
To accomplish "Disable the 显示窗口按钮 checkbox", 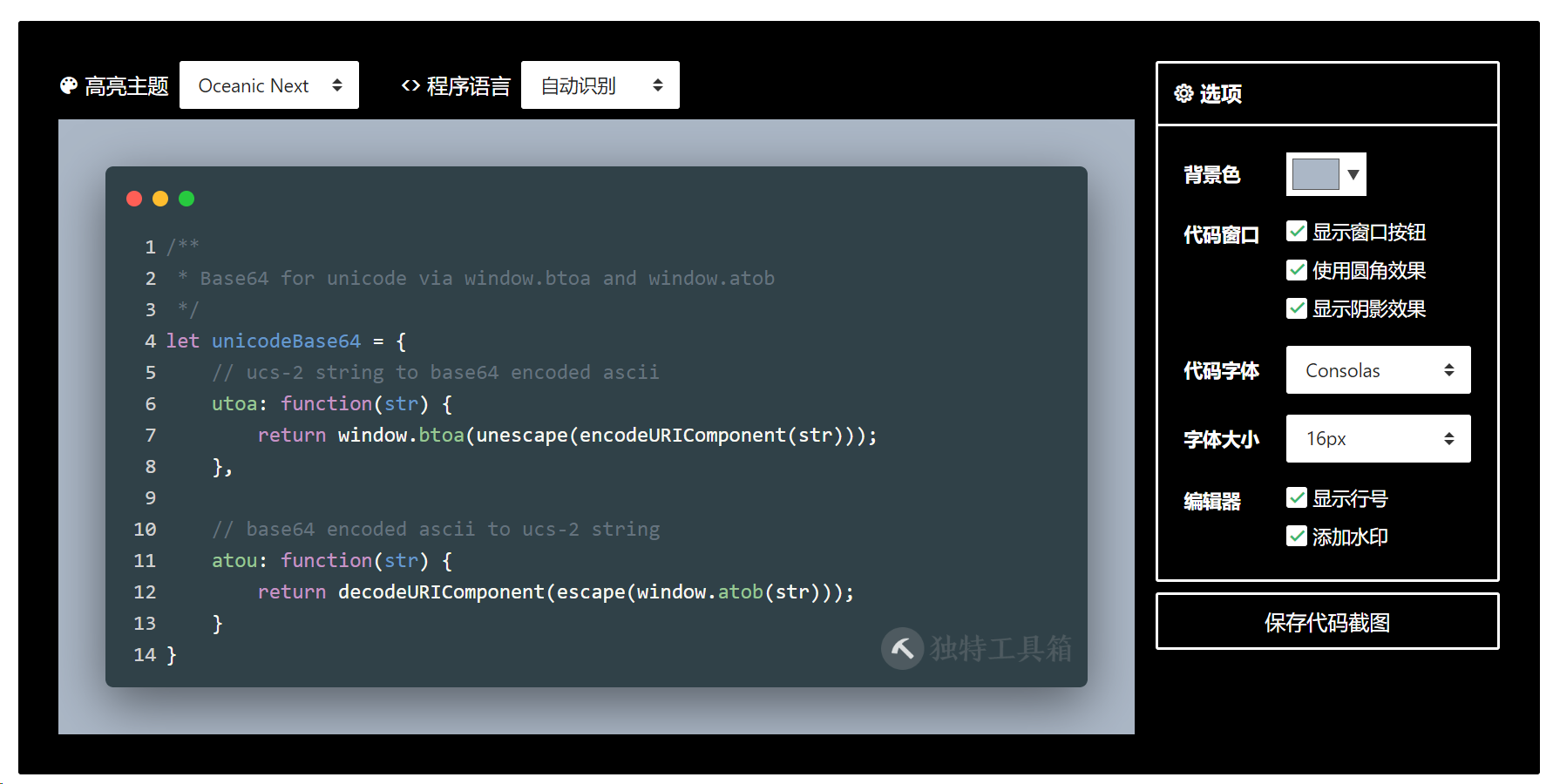I will [x=1297, y=231].
